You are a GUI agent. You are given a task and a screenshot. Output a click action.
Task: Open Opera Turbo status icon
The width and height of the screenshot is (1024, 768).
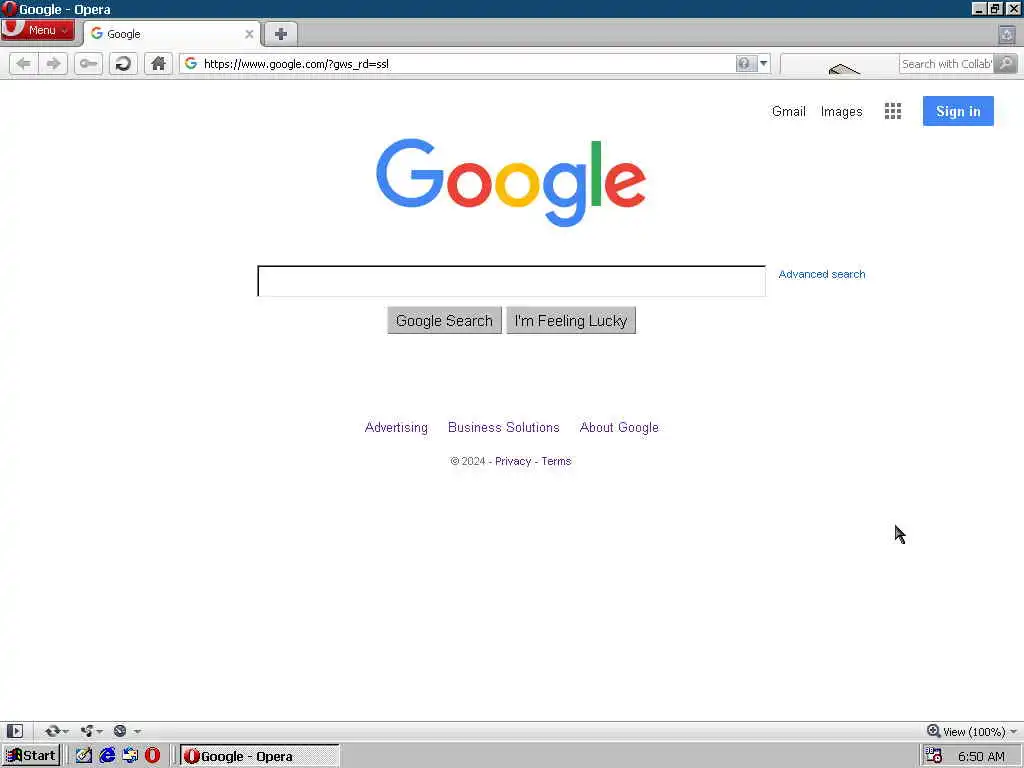(x=120, y=731)
